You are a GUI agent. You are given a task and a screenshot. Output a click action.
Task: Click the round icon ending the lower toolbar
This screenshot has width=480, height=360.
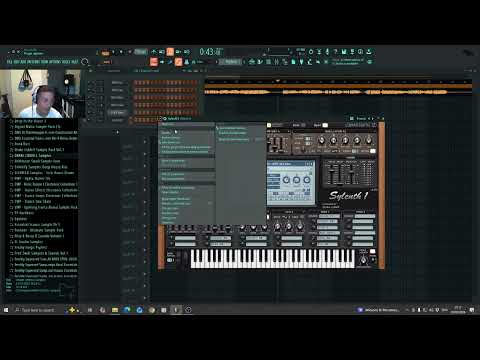pos(369,62)
